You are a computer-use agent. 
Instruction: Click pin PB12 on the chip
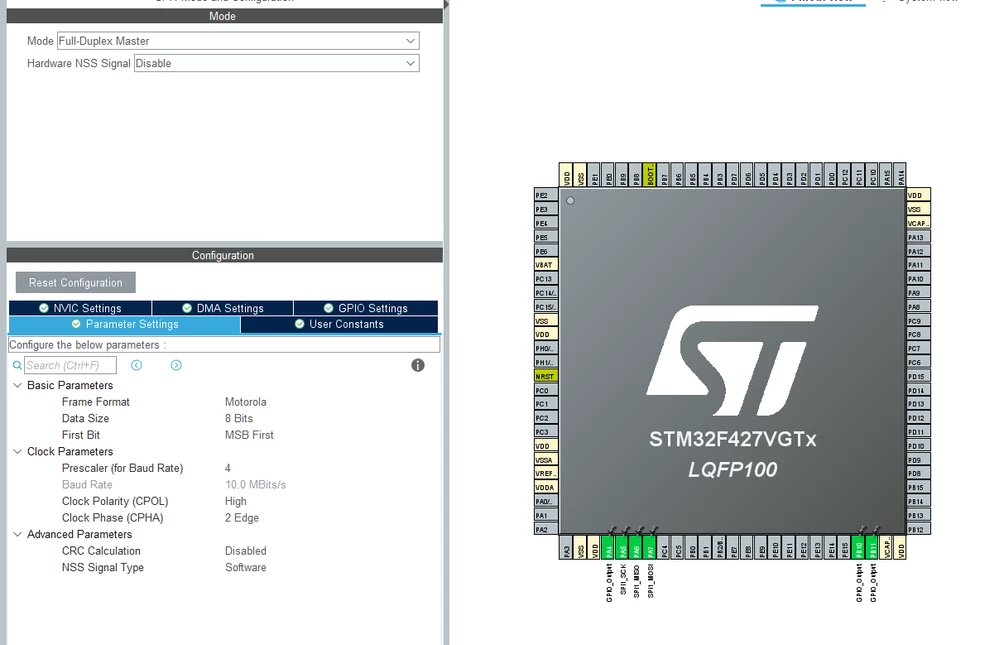coord(919,529)
